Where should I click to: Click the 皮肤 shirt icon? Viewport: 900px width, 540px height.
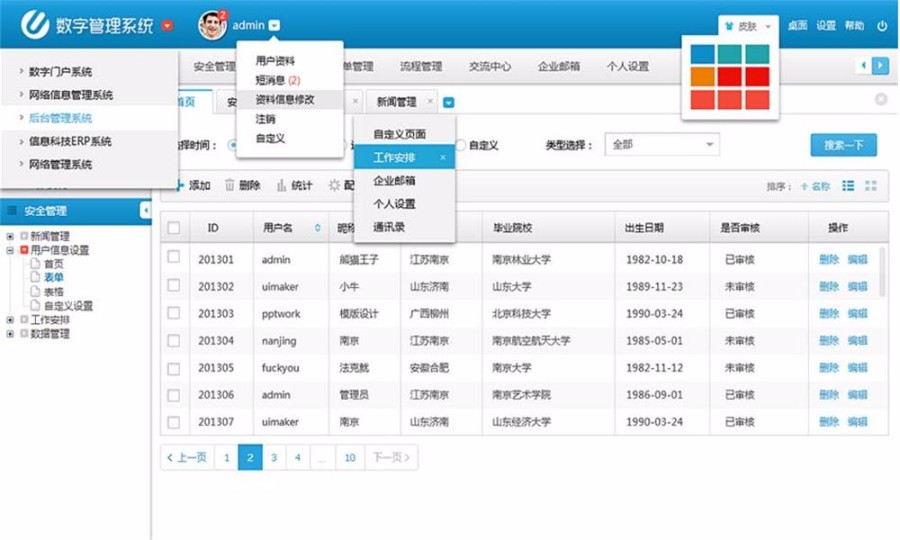(x=730, y=26)
